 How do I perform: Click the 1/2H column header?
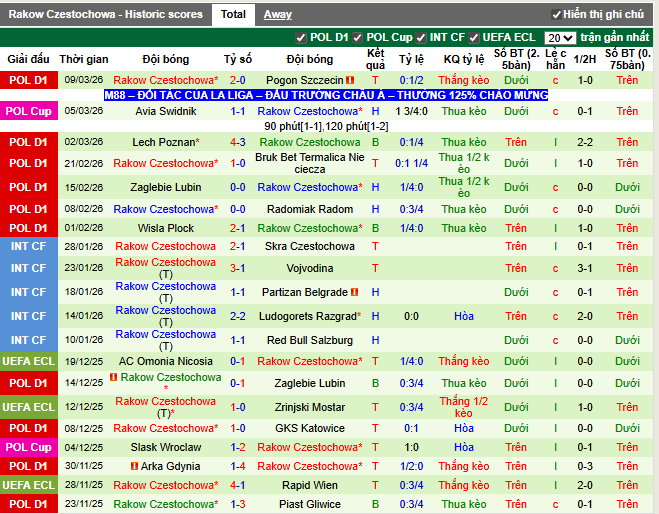pos(585,59)
